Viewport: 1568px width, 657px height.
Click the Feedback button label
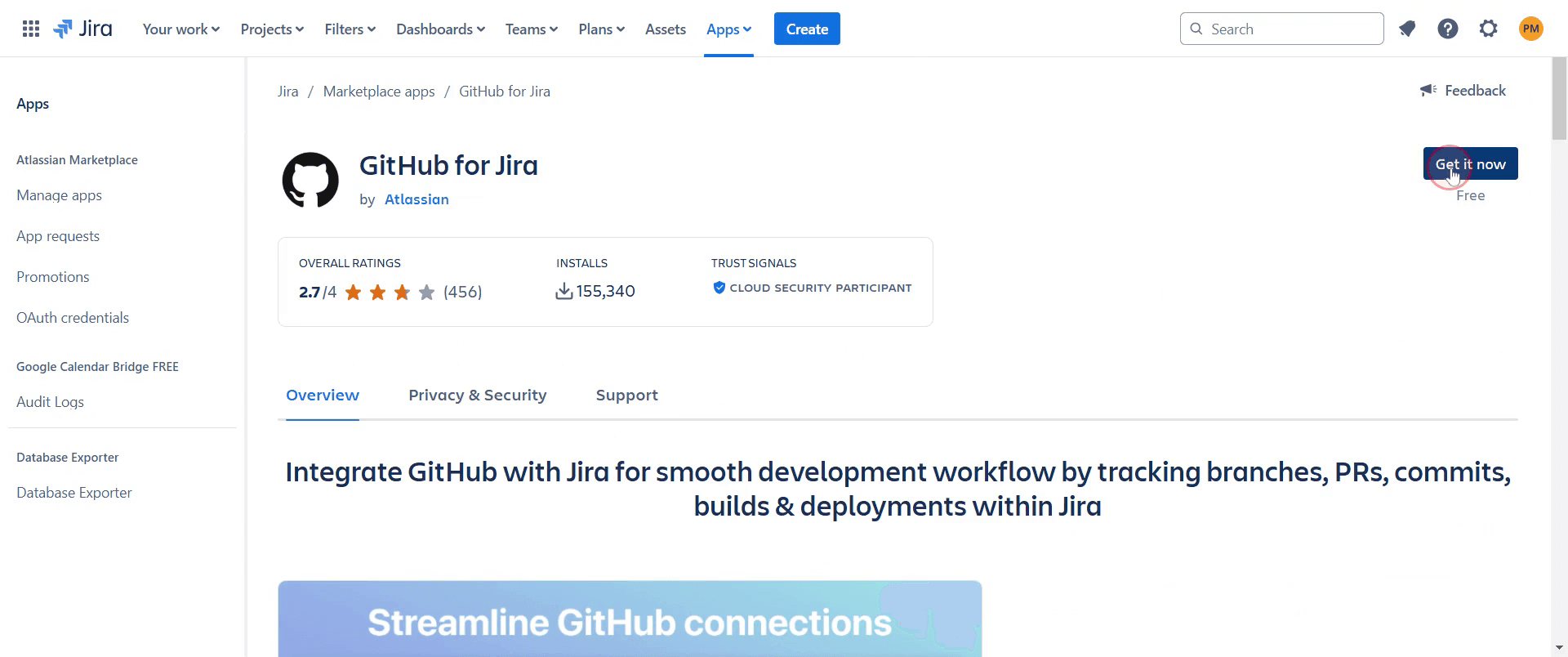tap(1475, 91)
